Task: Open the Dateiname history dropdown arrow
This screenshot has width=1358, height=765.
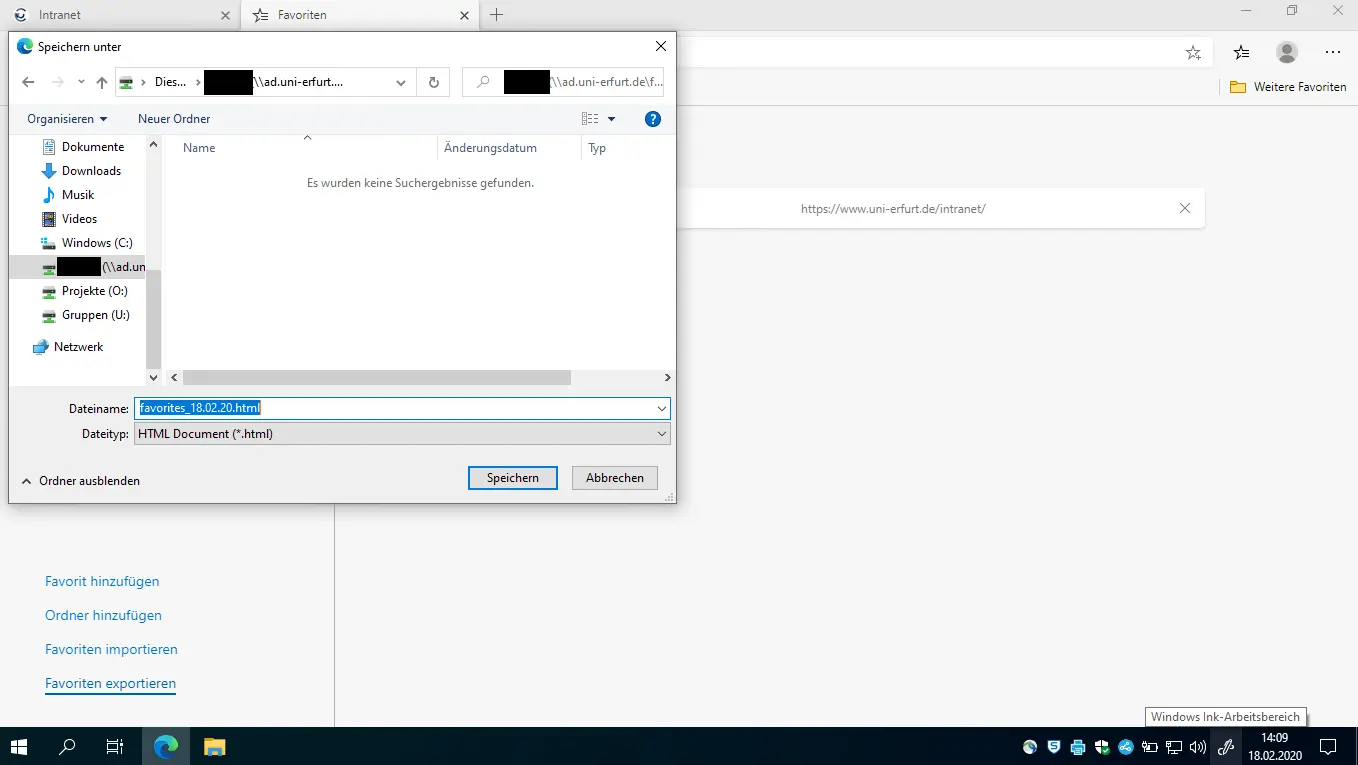Action: click(x=661, y=408)
